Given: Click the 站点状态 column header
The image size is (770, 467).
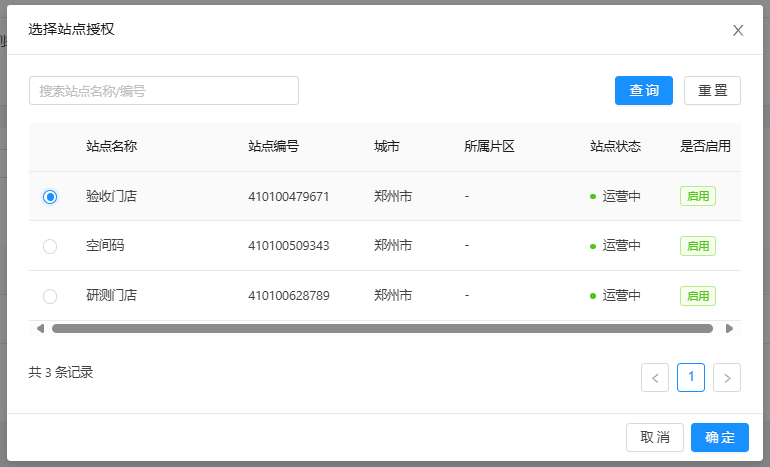Looking at the screenshot, I should pos(615,146).
